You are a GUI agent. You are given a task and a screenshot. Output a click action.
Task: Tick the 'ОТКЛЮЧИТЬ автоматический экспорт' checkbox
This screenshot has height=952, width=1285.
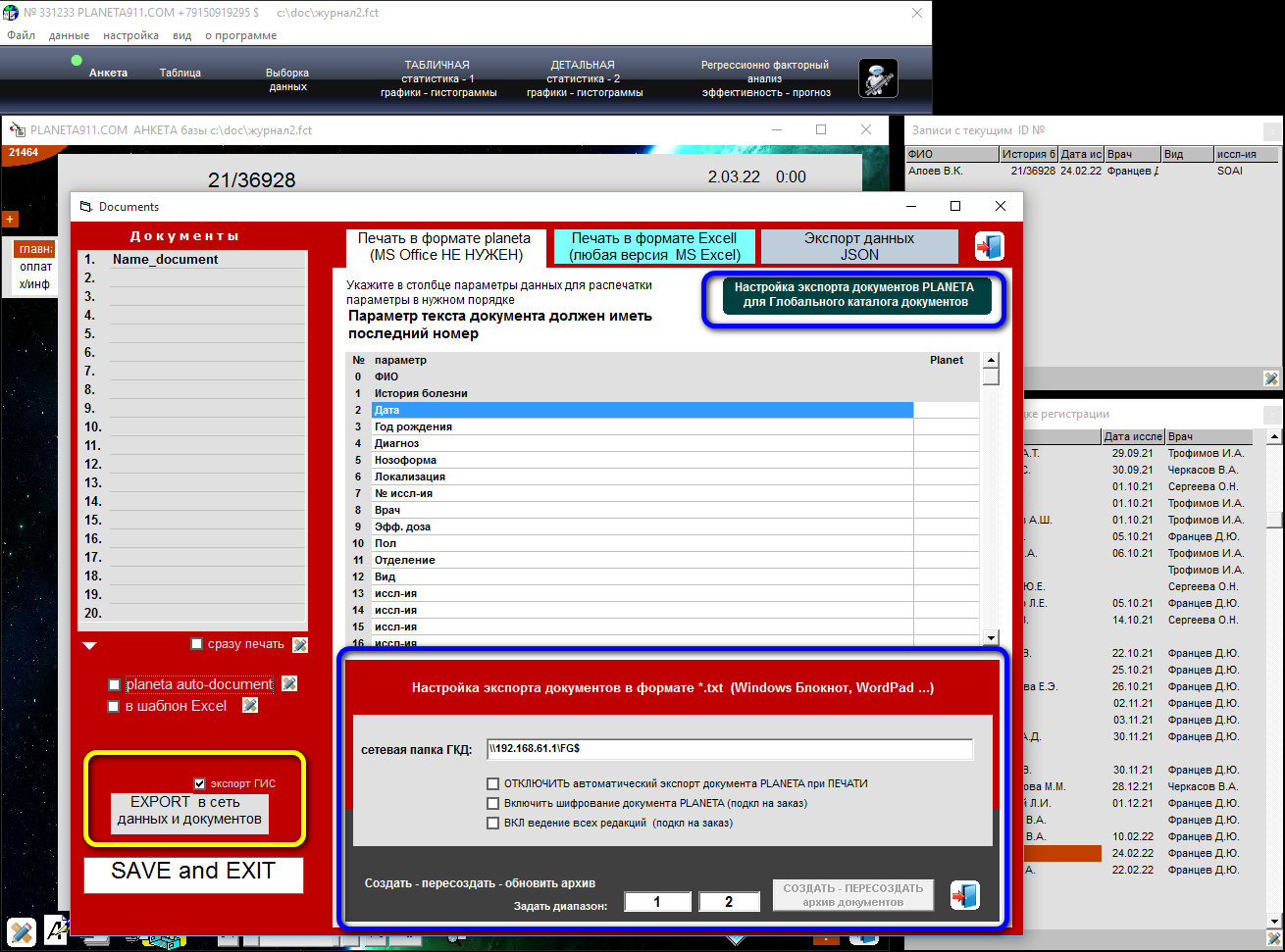(493, 784)
